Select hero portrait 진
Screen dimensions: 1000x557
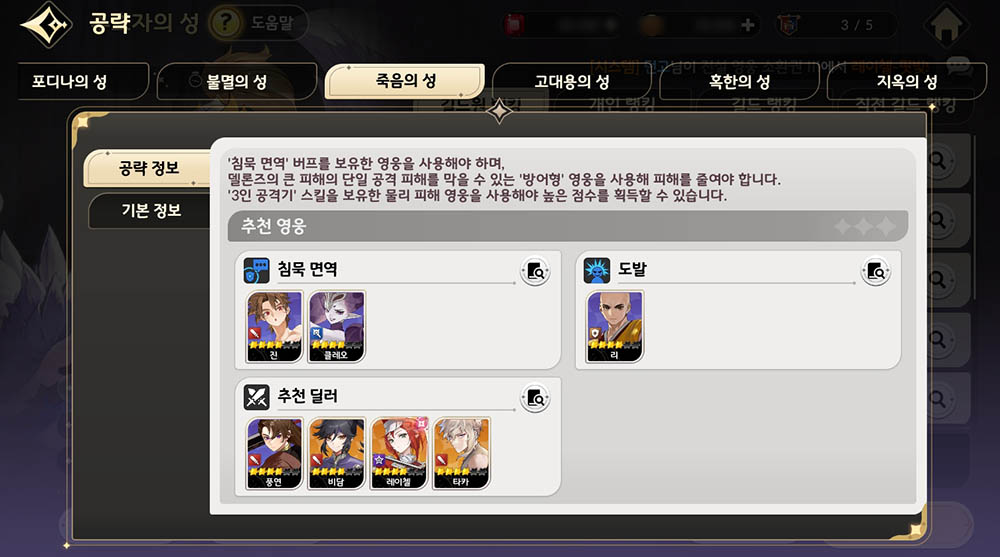274,327
